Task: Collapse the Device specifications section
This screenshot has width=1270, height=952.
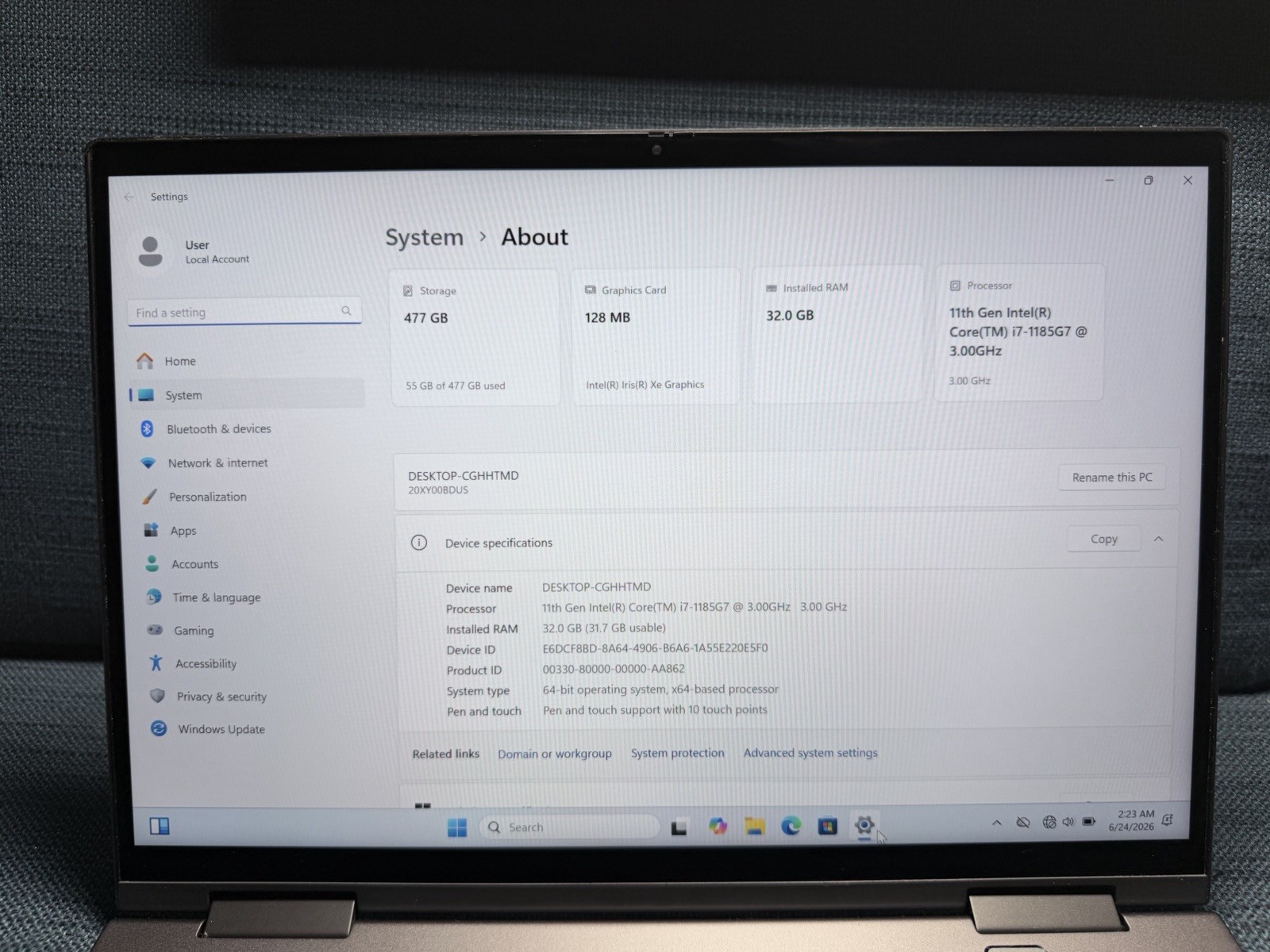Action: tap(1158, 539)
